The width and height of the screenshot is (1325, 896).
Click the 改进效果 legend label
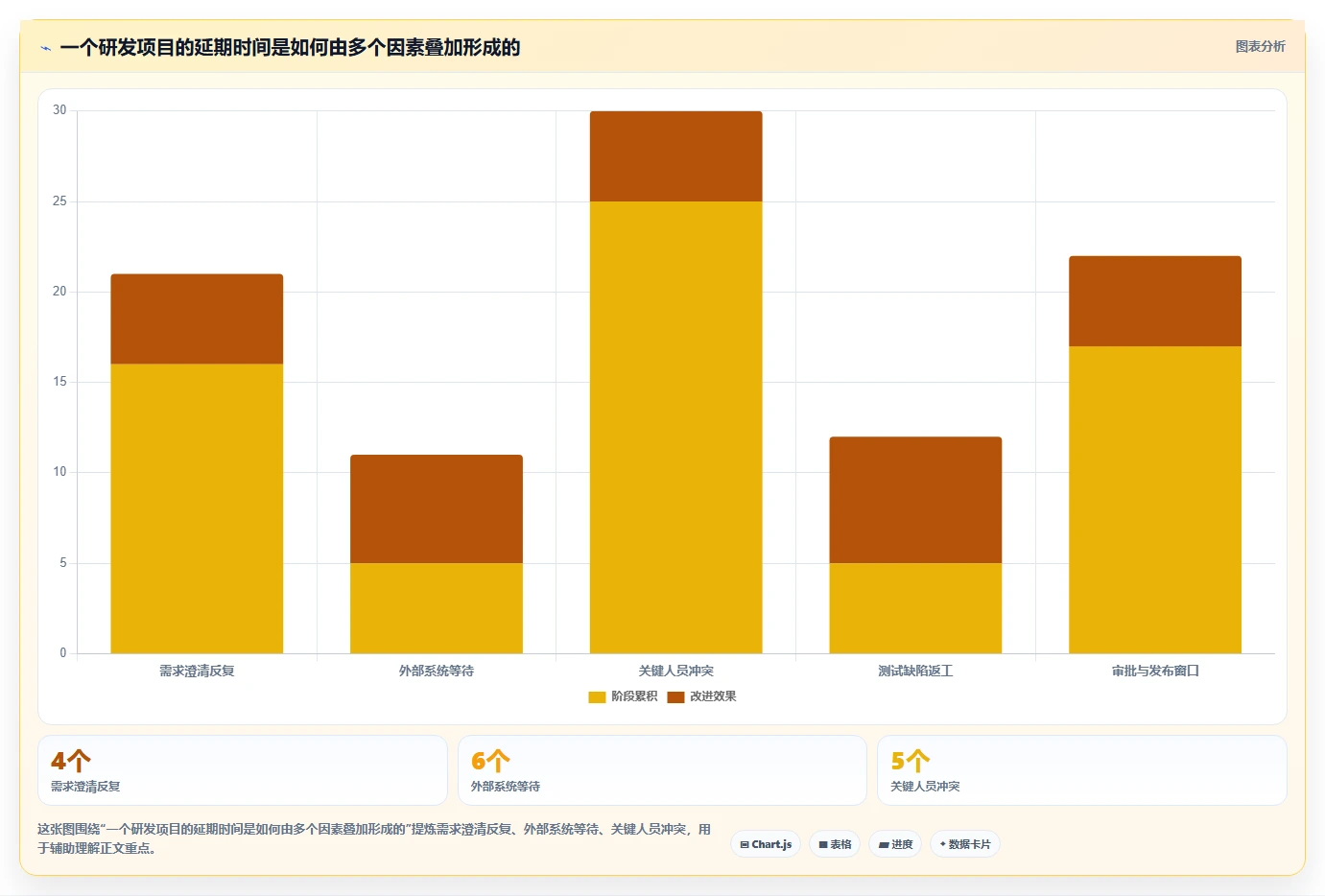[713, 696]
